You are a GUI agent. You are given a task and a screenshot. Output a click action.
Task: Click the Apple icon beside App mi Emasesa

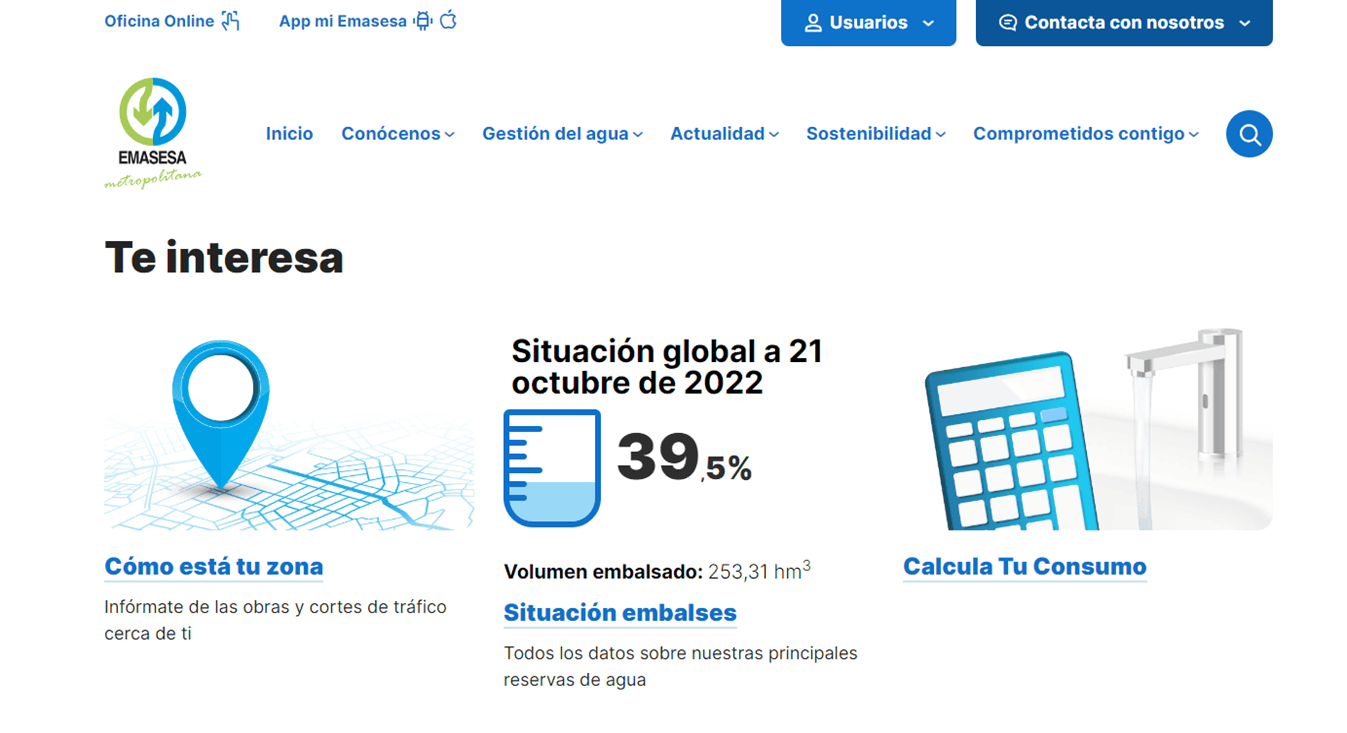[448, 21]
